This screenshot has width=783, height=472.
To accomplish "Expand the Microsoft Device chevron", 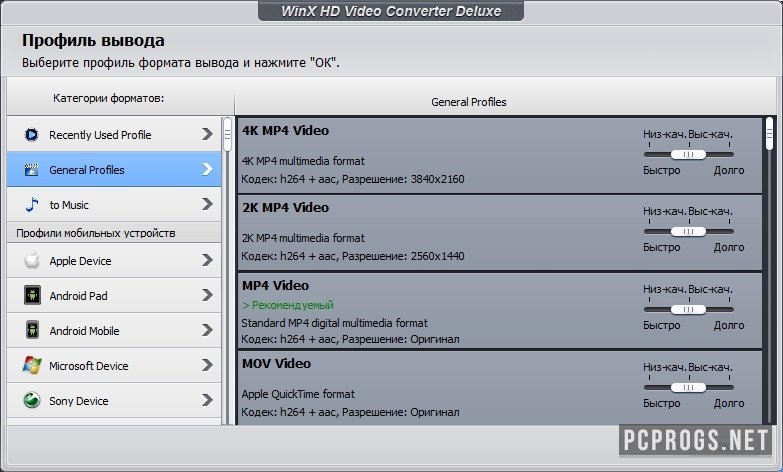I will [207, 365].
